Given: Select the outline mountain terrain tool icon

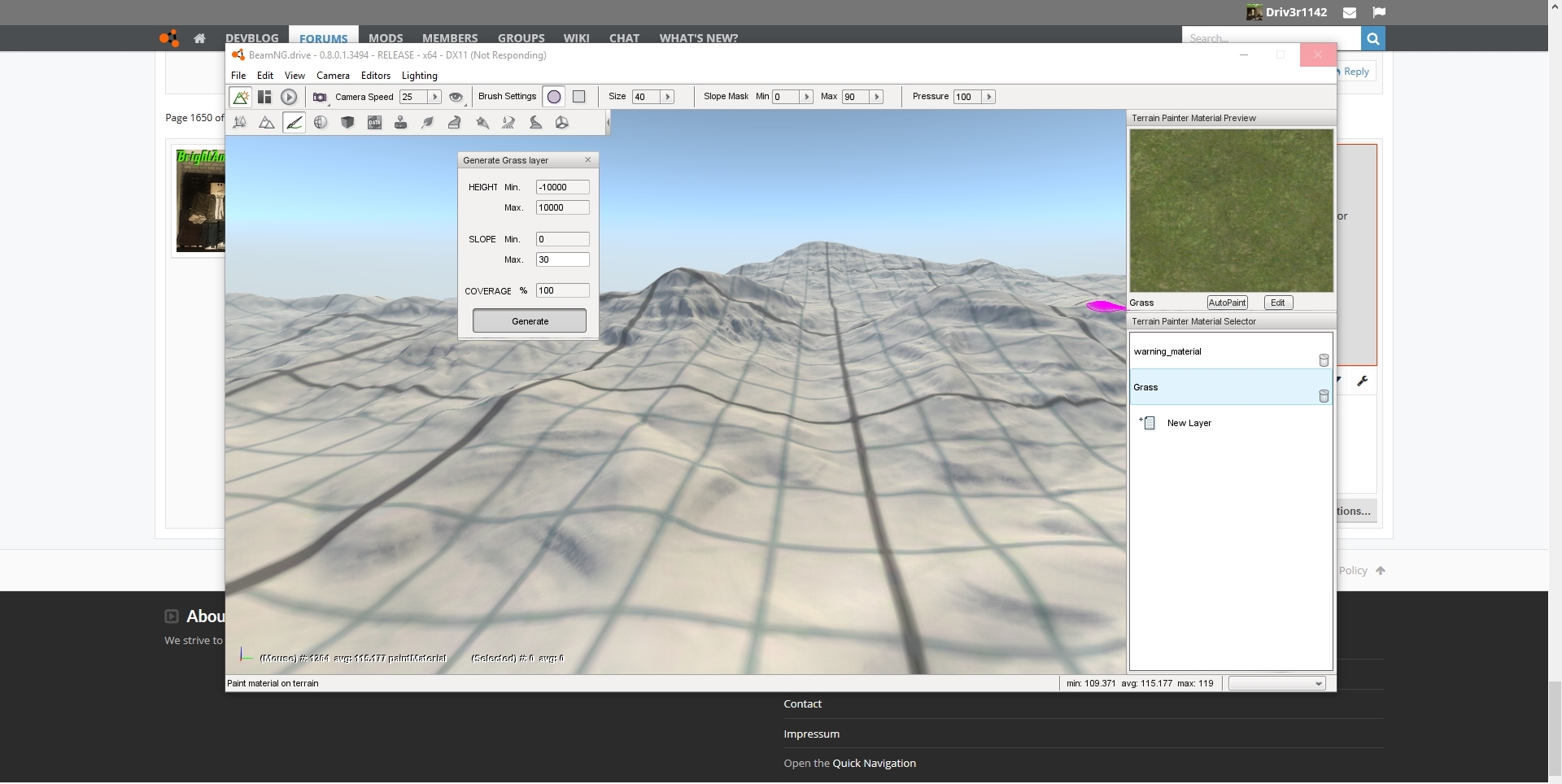Looking at the screenshot, I should (x=267, y=123).
